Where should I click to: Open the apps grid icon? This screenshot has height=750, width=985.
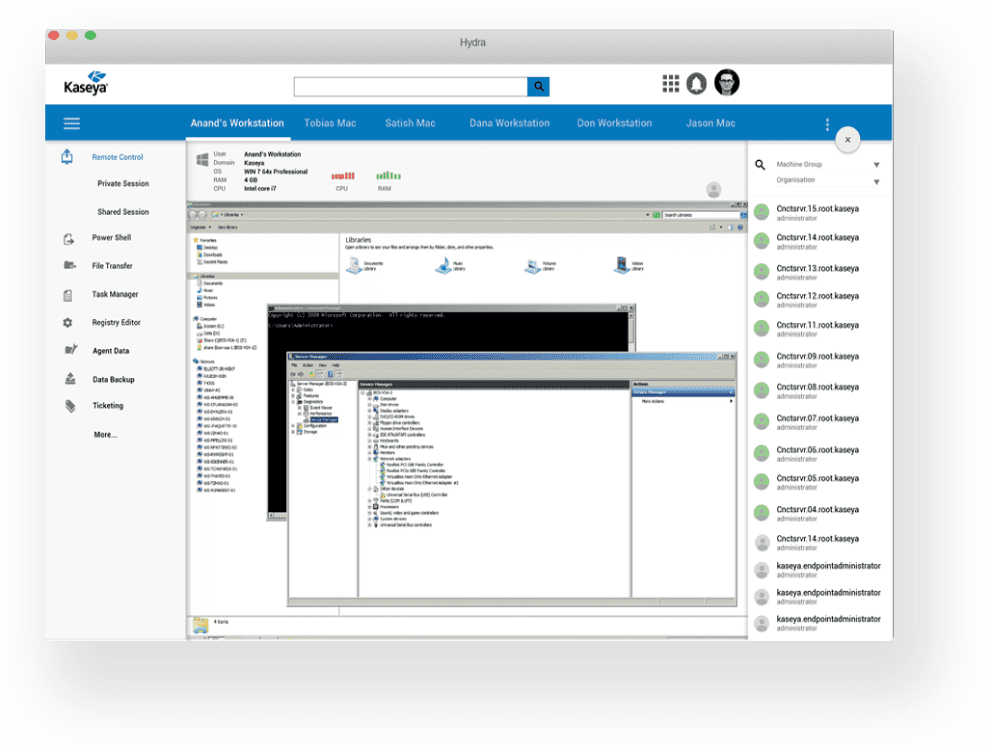click(x=670, y=84)
